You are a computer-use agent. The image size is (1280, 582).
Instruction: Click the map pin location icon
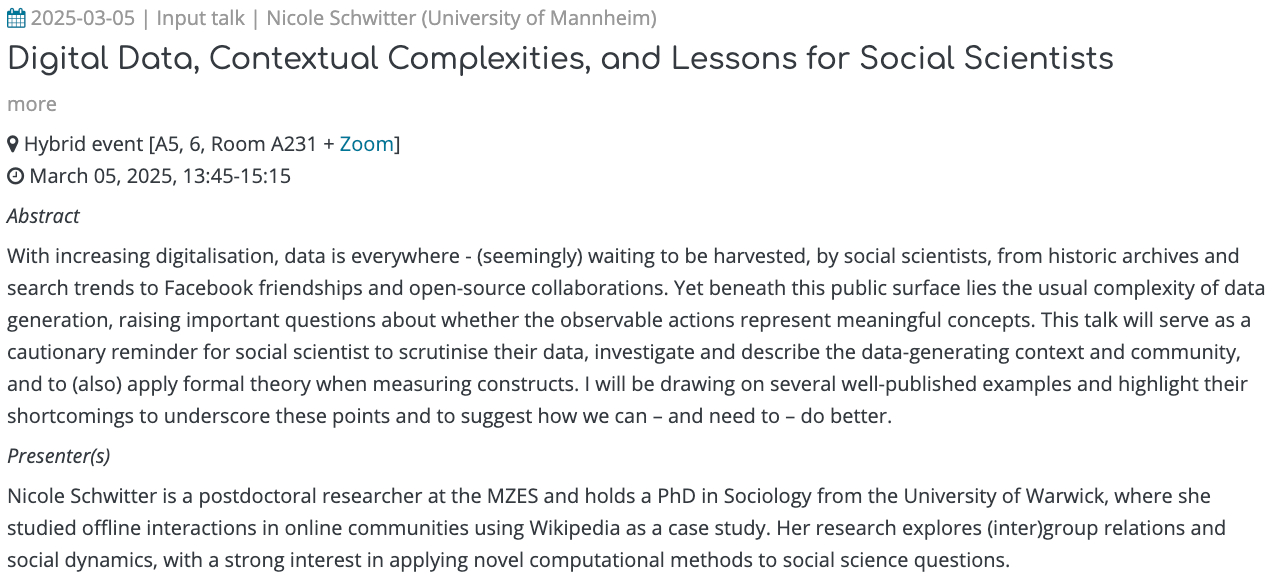point(13,144)
